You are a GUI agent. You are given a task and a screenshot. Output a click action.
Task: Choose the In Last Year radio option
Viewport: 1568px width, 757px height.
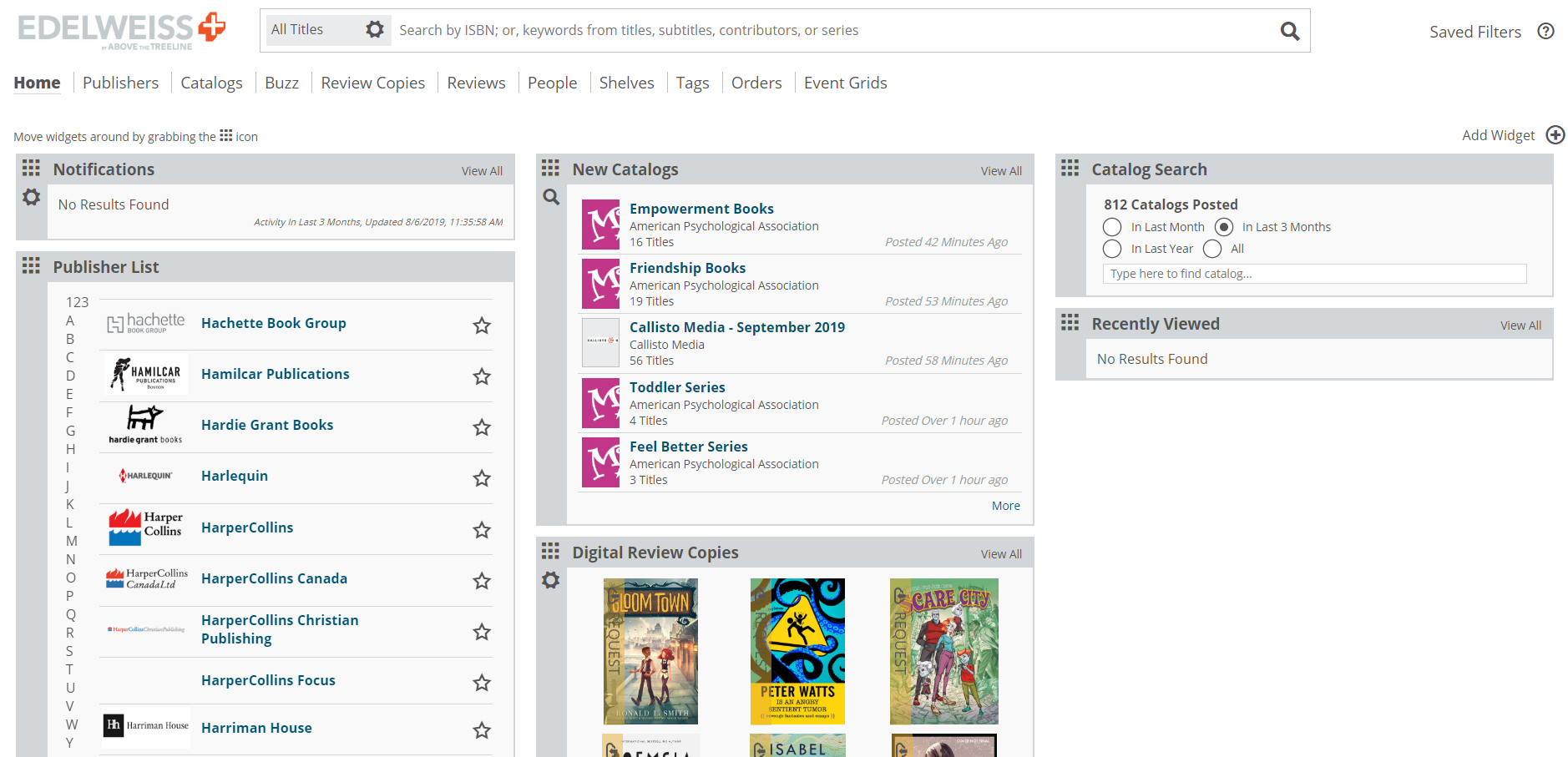point(1112,249)
